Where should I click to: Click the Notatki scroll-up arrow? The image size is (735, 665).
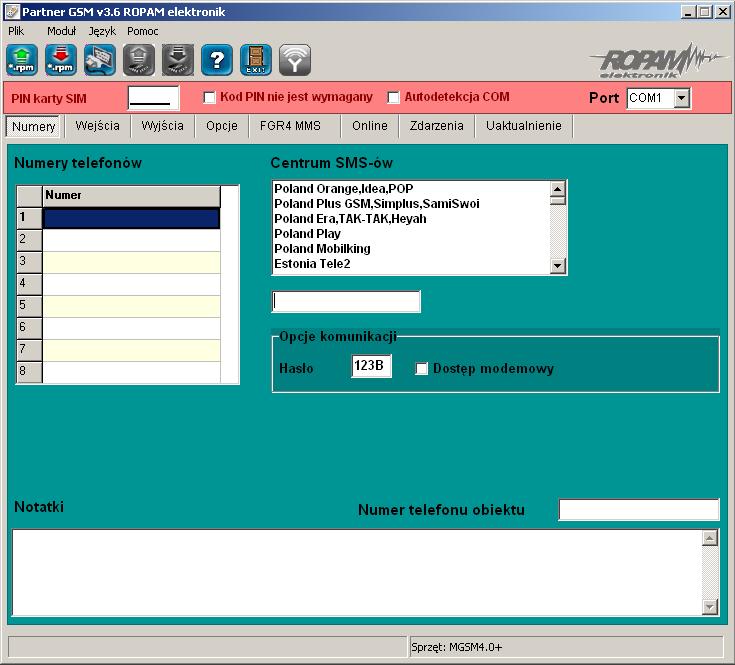[710, 538]
